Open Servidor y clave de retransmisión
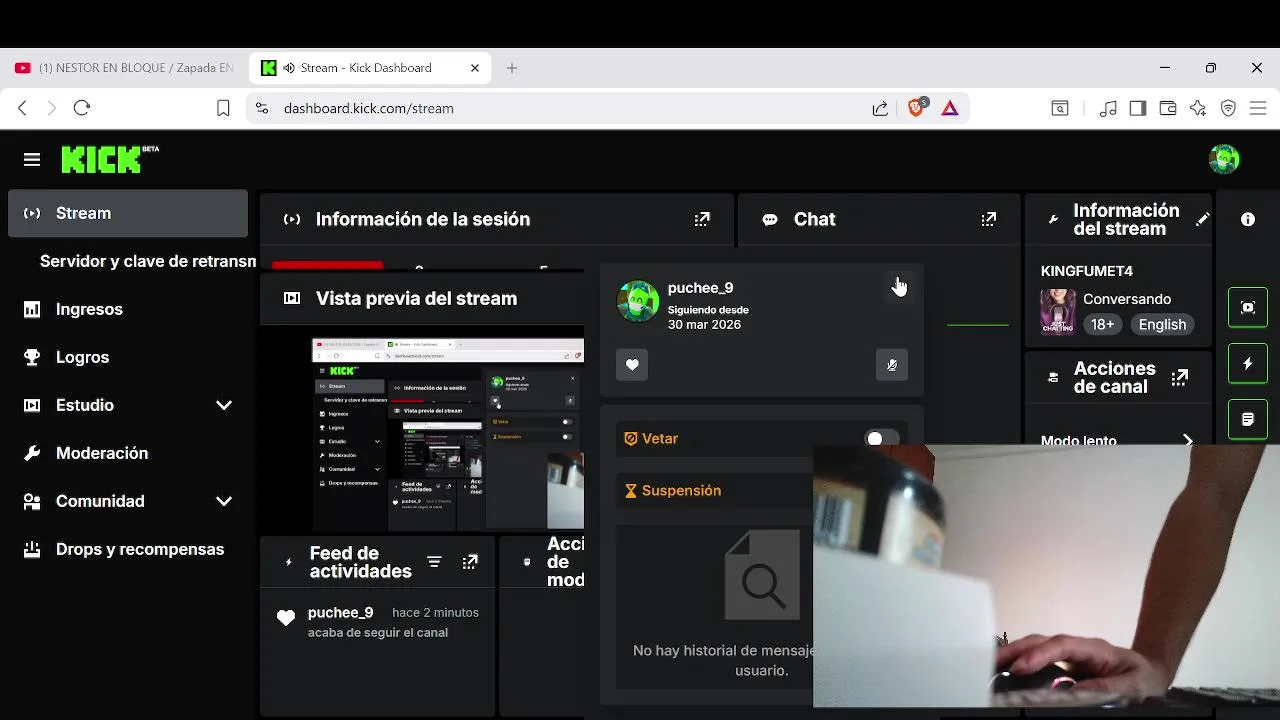This screenshot has width=1280, height=720. pos(148,261)
